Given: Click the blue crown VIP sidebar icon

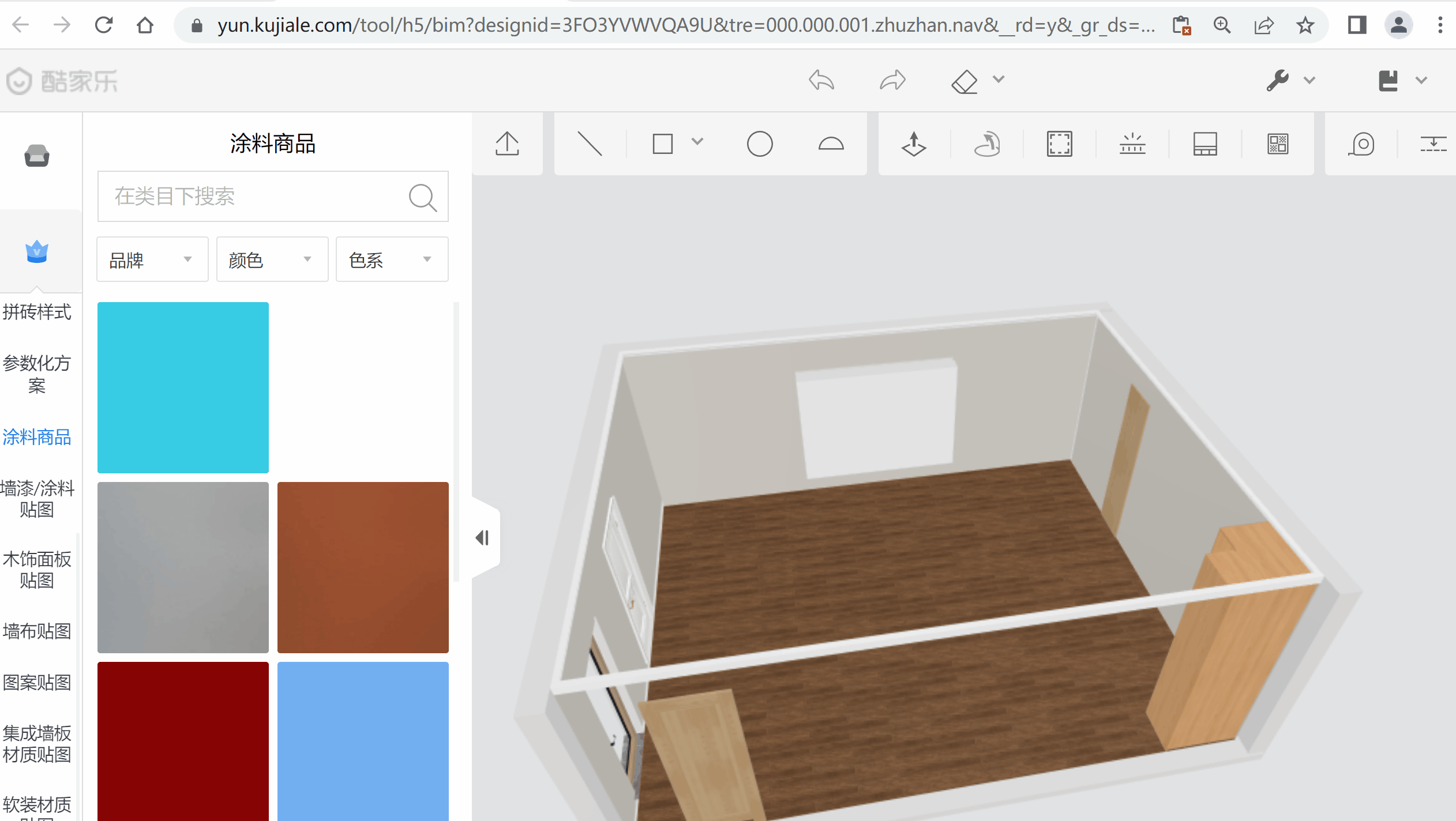Looking at the screenshot, I should click(x=37, y=252).
